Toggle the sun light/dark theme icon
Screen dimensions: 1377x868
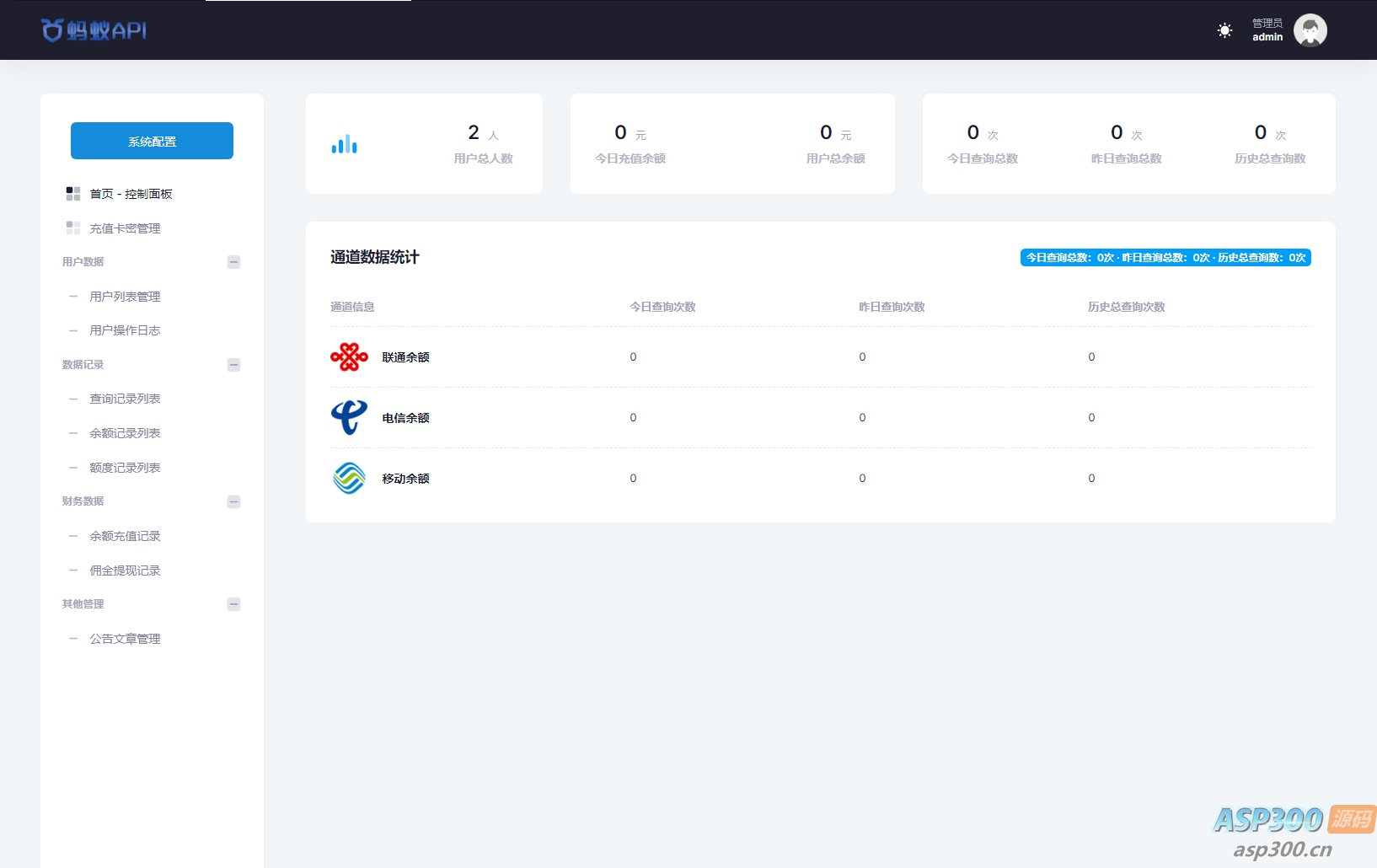click(x=1224, y=30)
